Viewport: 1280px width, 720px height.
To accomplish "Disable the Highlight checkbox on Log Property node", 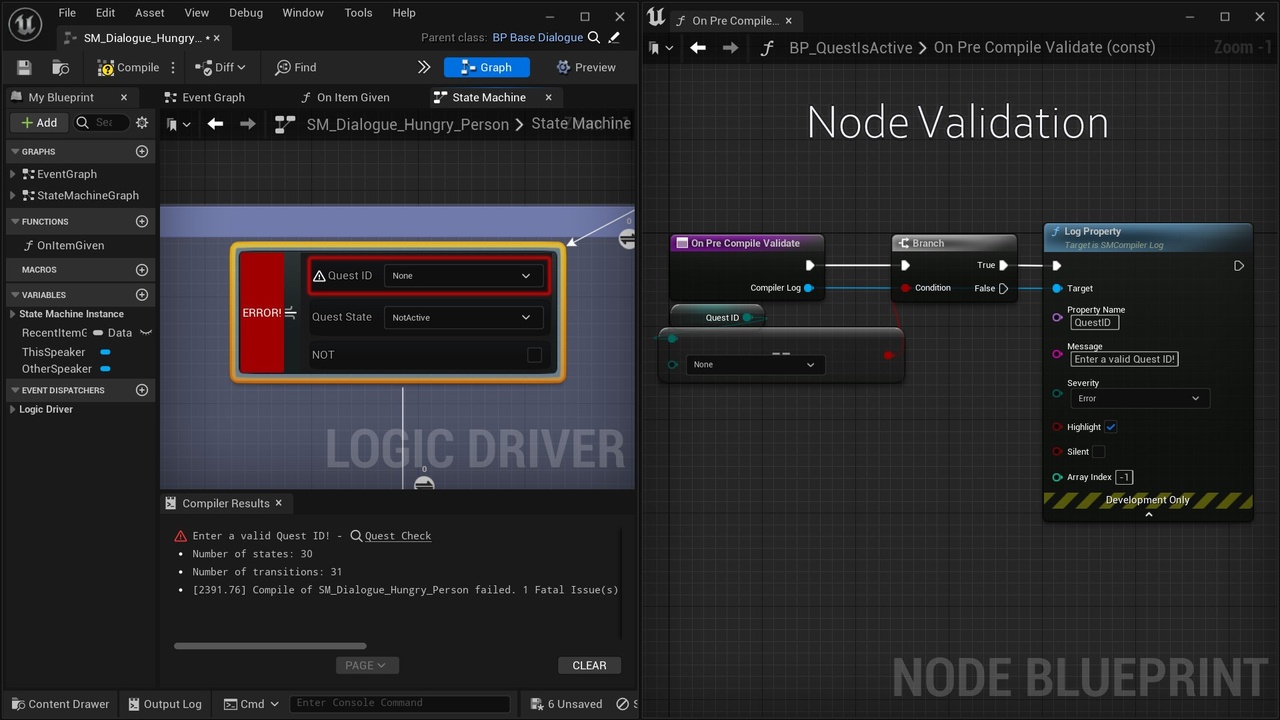I will click(x=1111, y=426).
